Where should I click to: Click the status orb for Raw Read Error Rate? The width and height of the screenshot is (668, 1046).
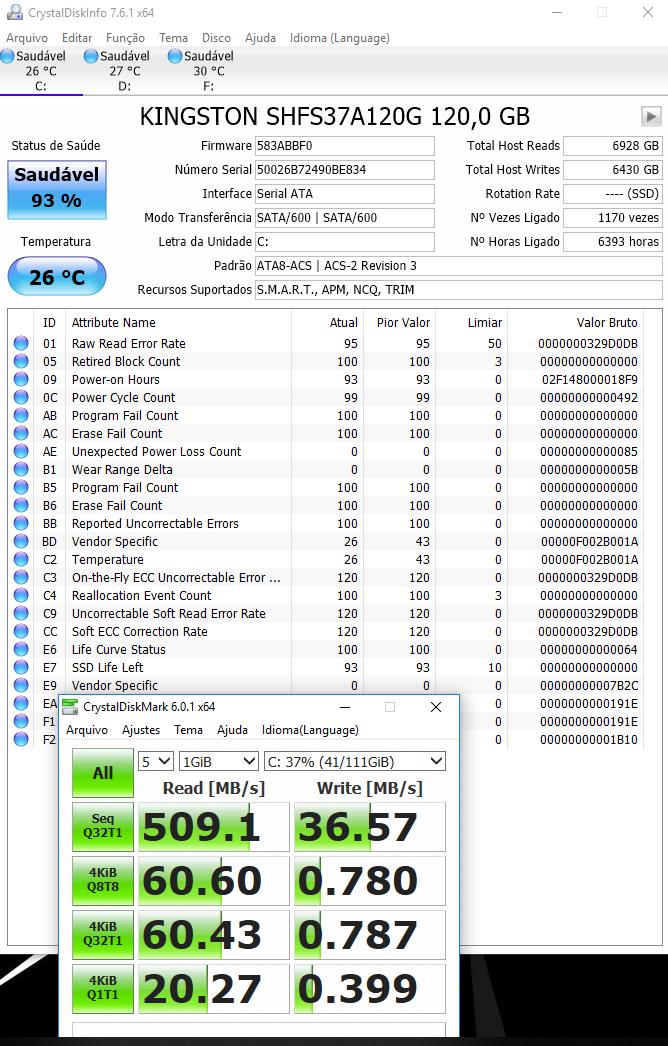[x=21, y=344]
